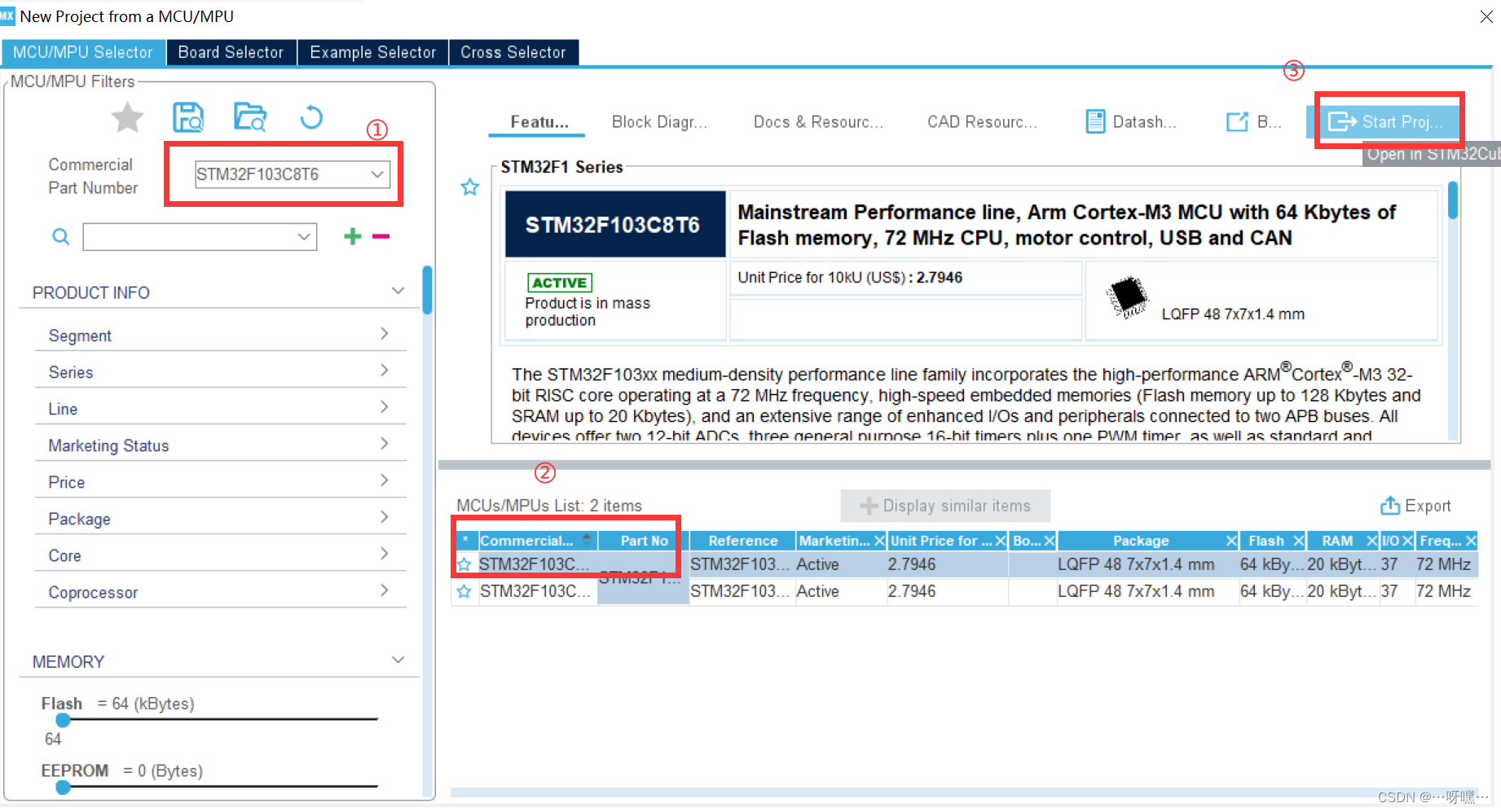Sort by Commercial part column header
Screen dimensions: 1501x812
[538, 541]
